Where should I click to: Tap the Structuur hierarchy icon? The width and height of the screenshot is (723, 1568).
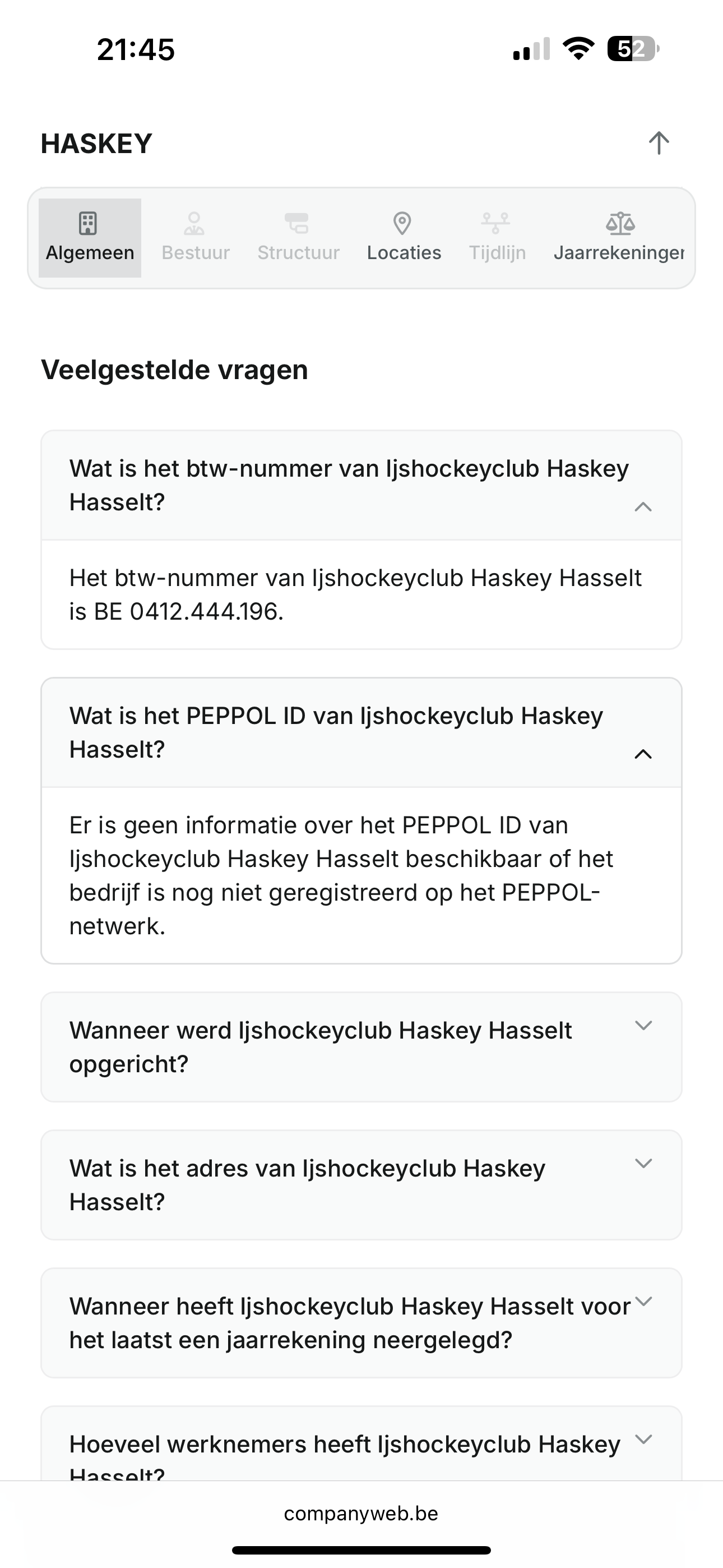pos(298,223)
